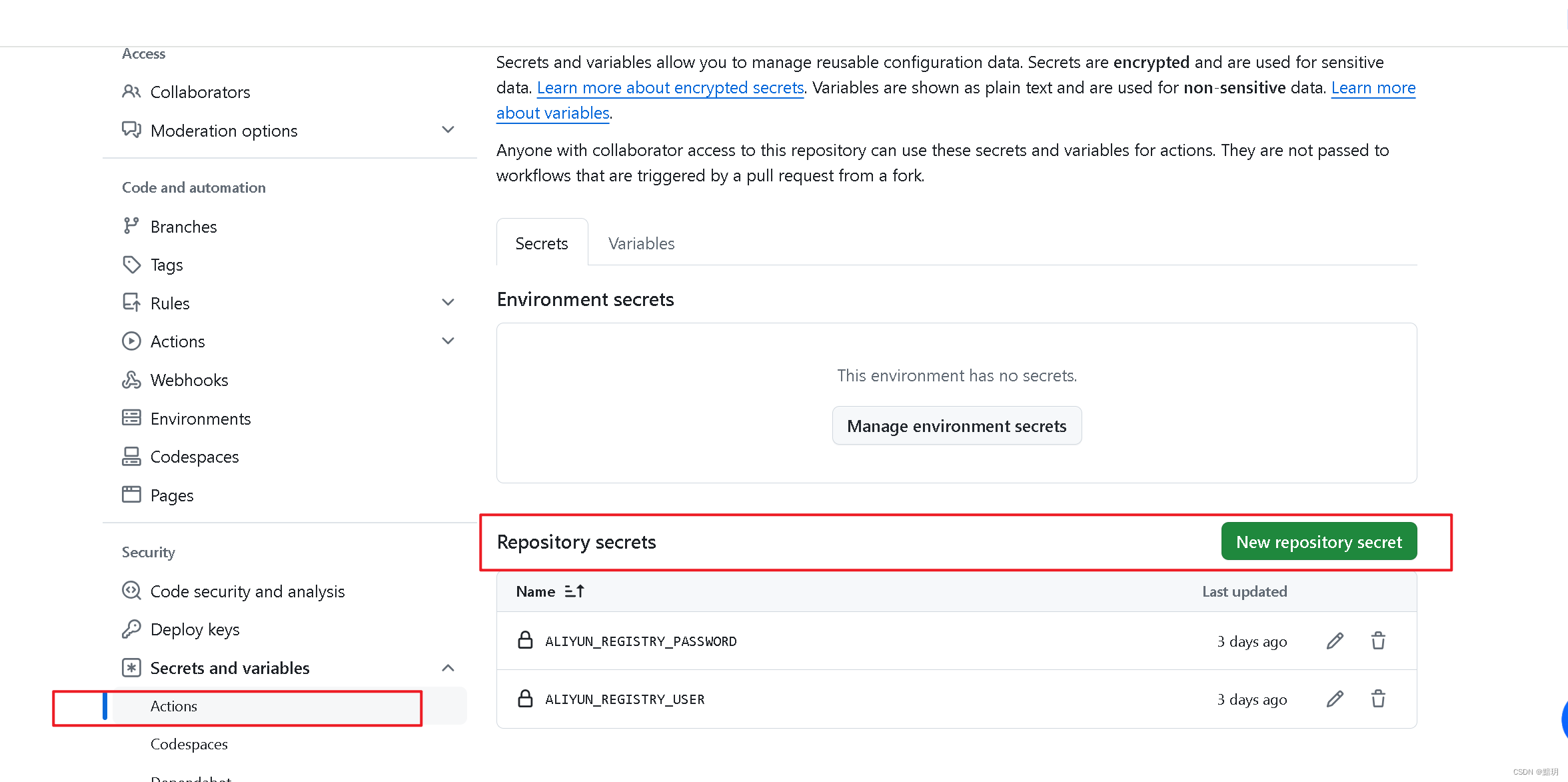Collapse the Secrets and variables section
Image resolution: width=1568 pixels, height=782 pixels.
(448, 668)
